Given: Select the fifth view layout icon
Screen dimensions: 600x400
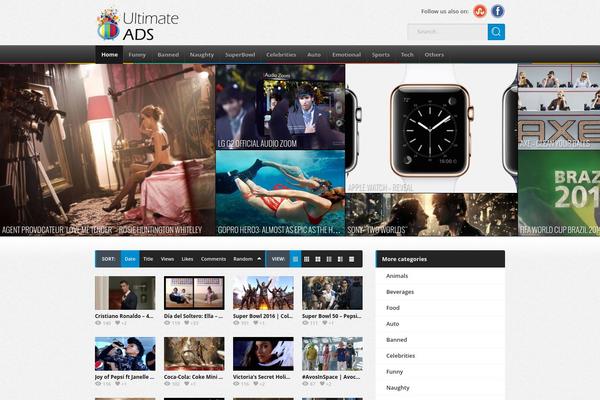Looking at the screenshot, I should (x=340, y=259).
